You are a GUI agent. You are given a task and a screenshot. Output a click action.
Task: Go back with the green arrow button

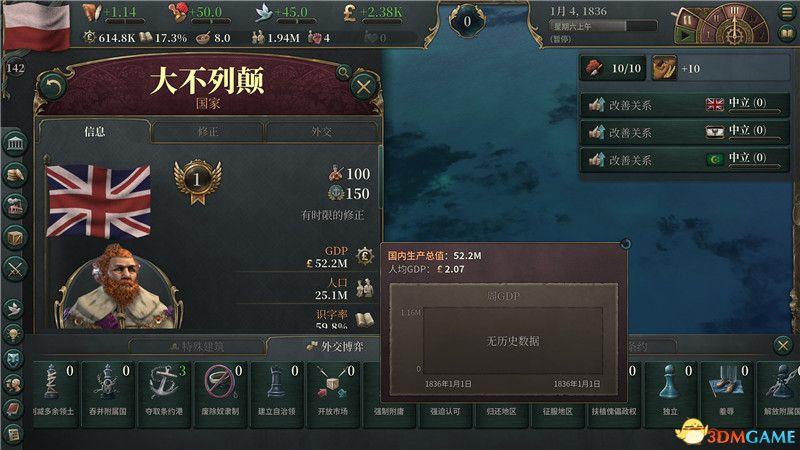(53, 87)
